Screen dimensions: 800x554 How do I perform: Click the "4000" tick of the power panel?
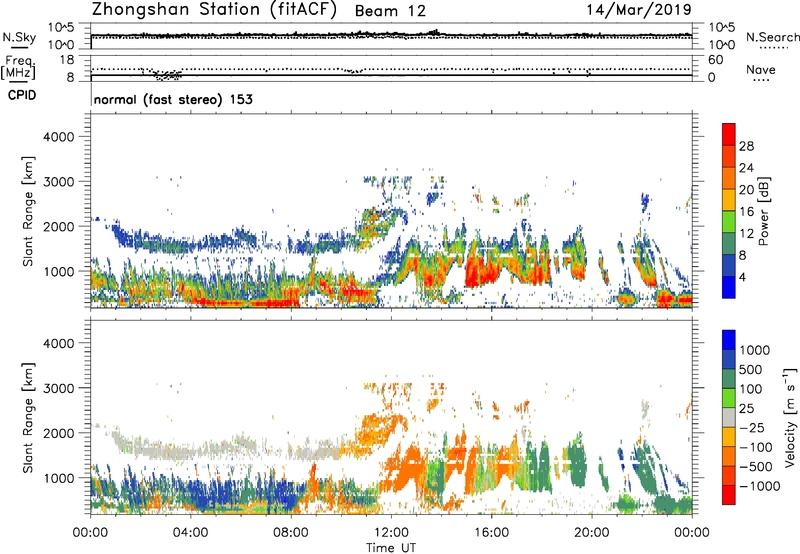[58, 137]
